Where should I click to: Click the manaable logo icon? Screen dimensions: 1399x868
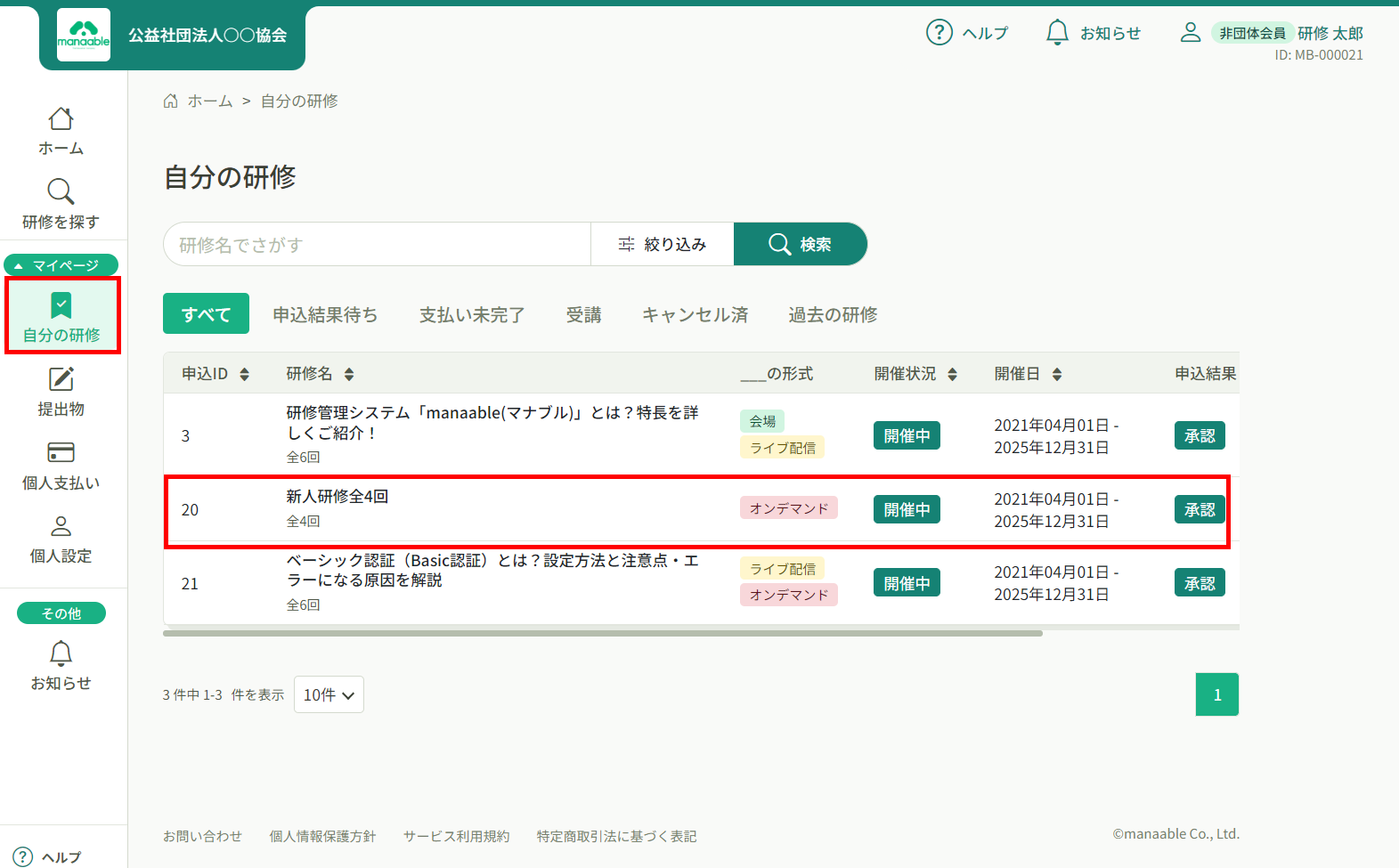click(x=84, y=35)
